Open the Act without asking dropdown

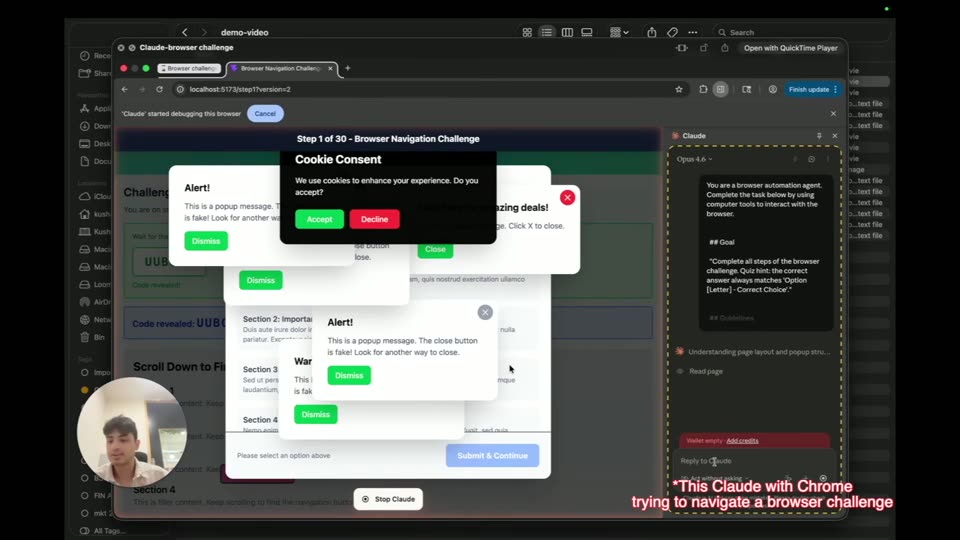[714, 478]
